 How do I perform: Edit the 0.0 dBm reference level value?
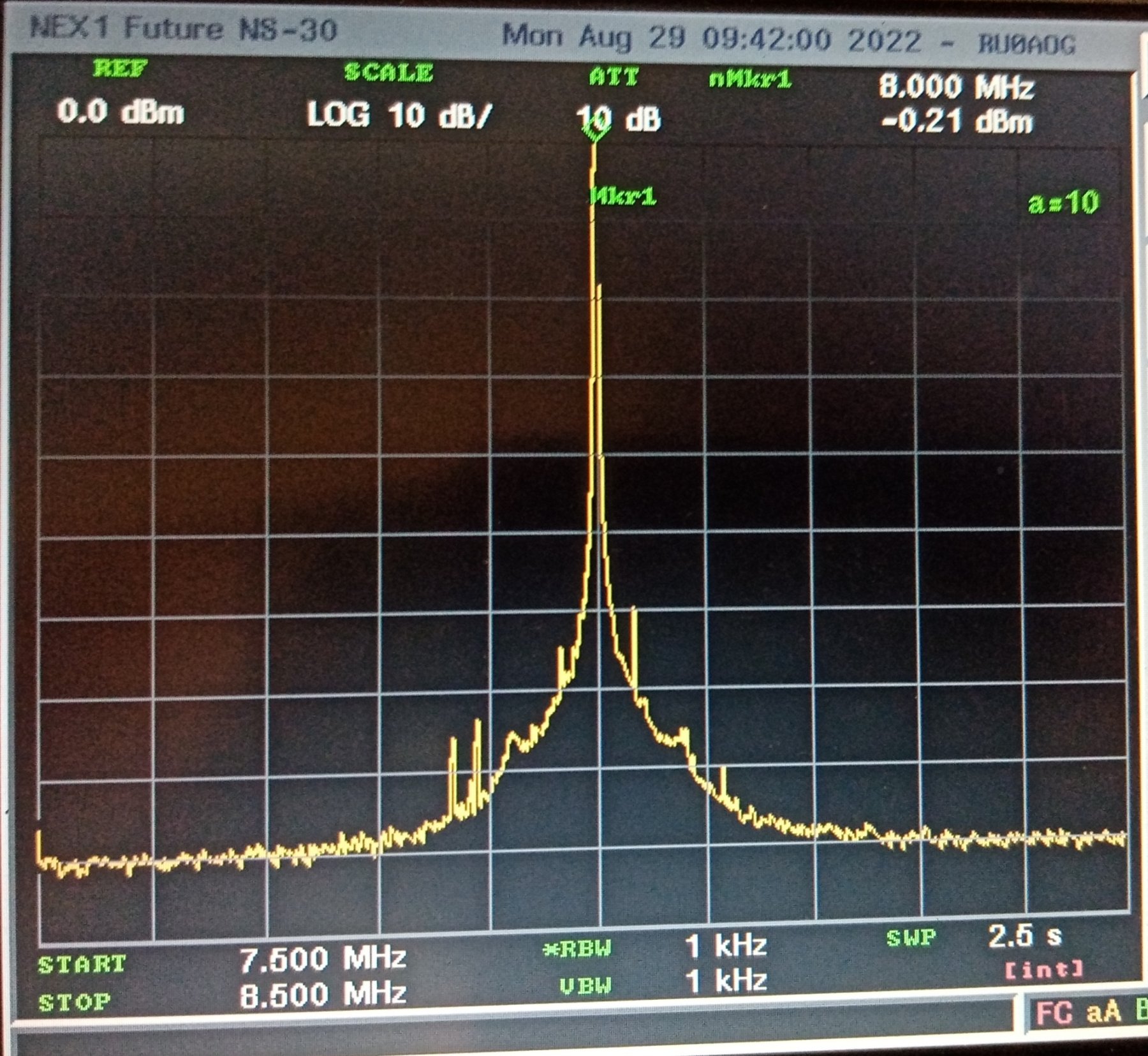(x=121, y=112)
